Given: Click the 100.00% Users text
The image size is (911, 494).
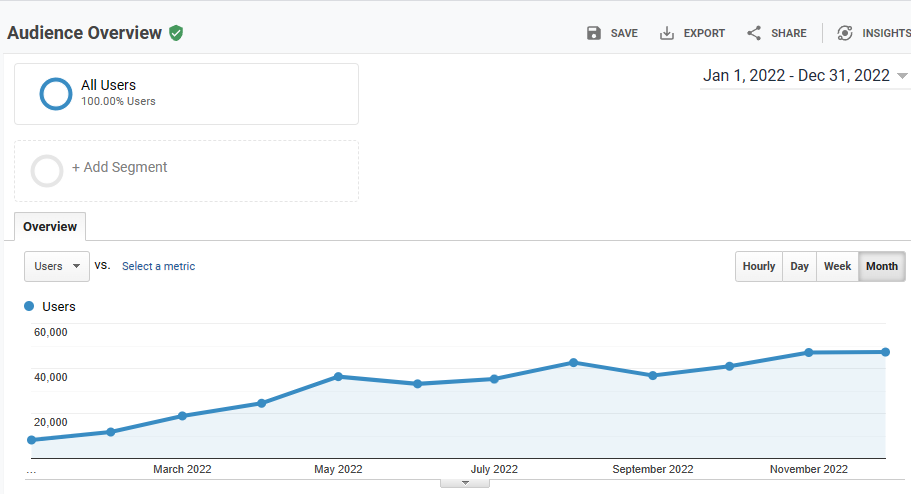Looking at the screenshot, I should coord(118,101).
